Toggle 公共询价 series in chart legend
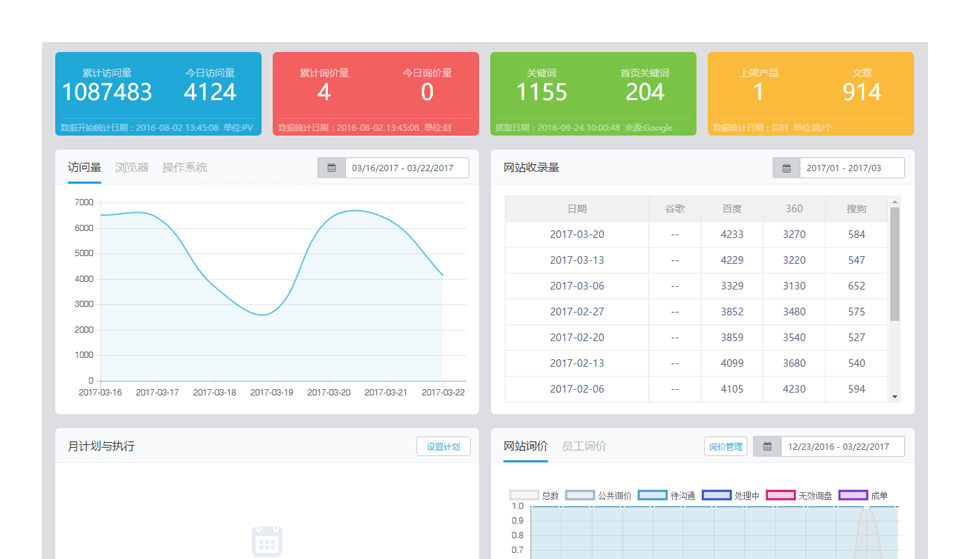Viewport: 972px width, 559px height. (598, 495)
